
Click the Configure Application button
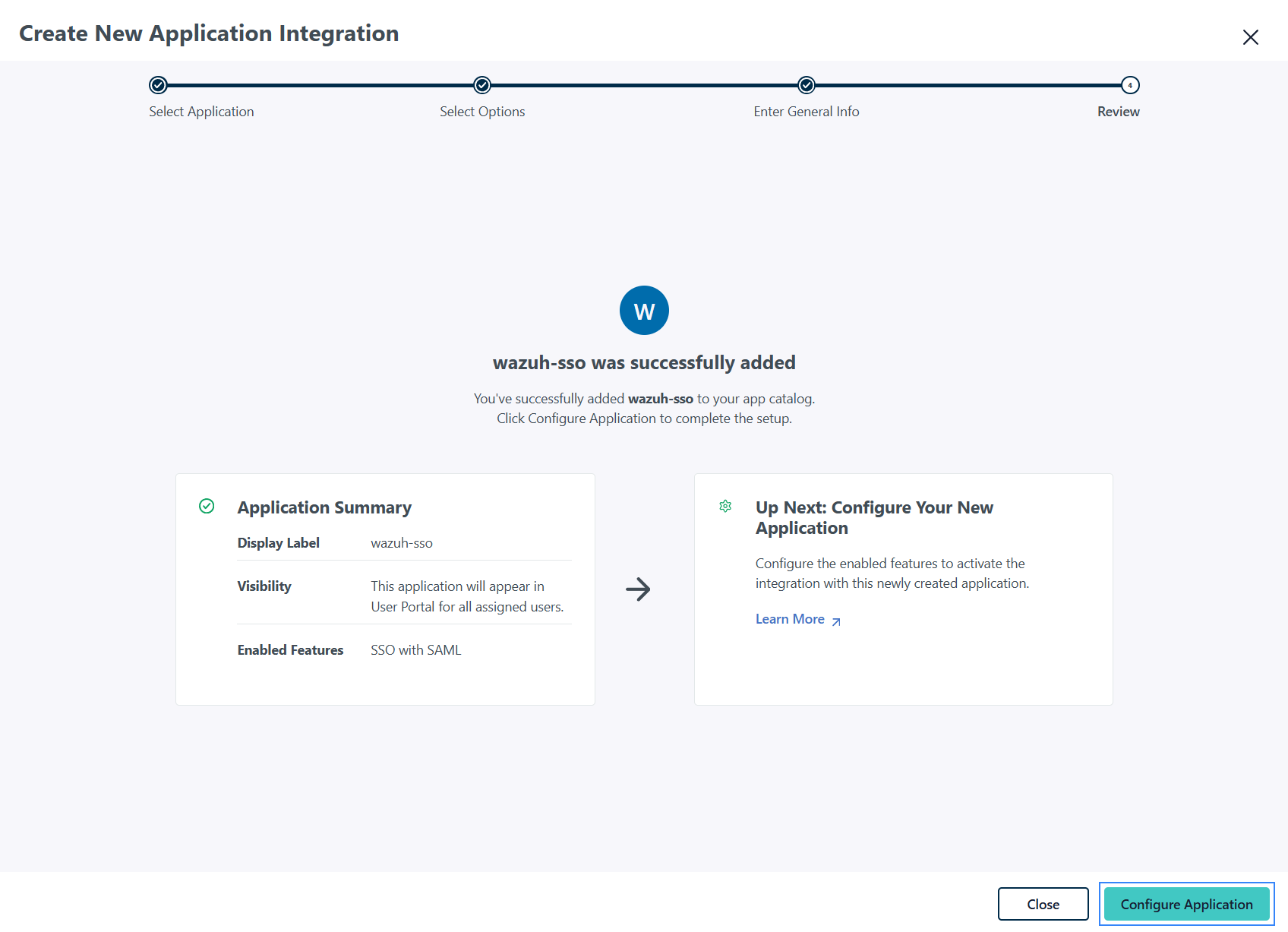pyautogui.click(x=1186, y=904)
